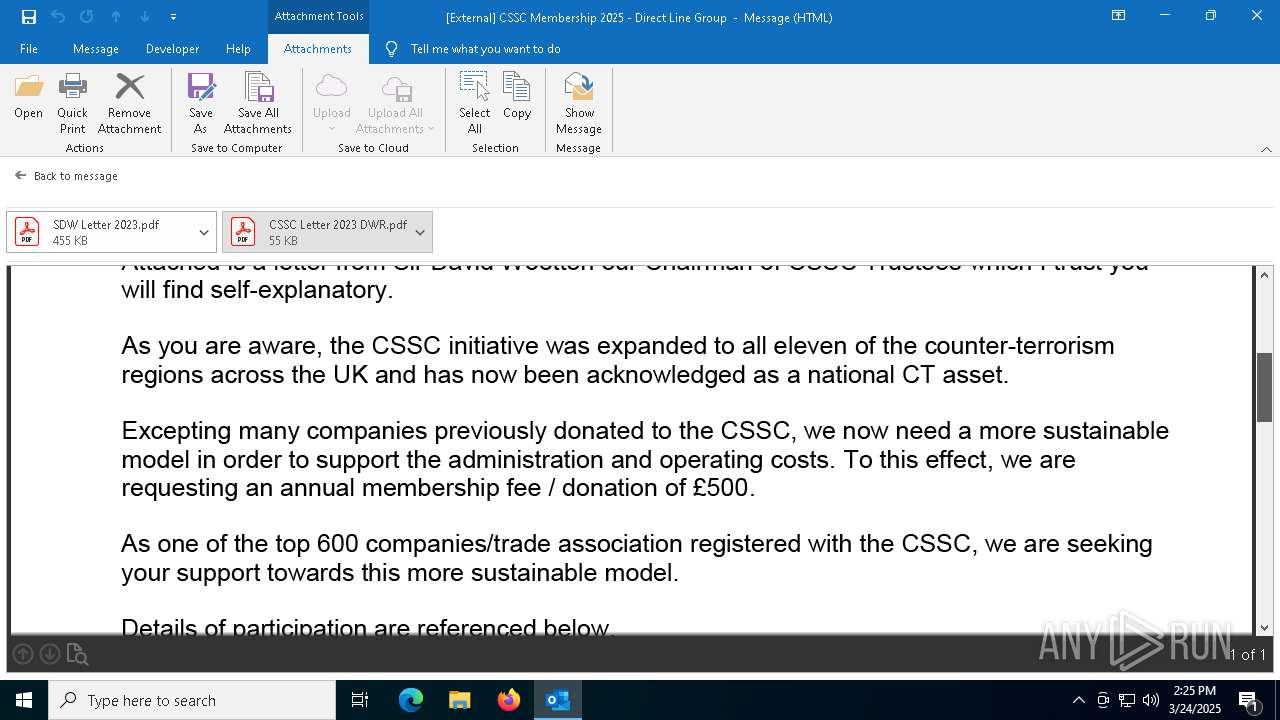Switch to the Developer tab
The height and width of the screenshot is (720, 1280).
[x=172, y=49]
